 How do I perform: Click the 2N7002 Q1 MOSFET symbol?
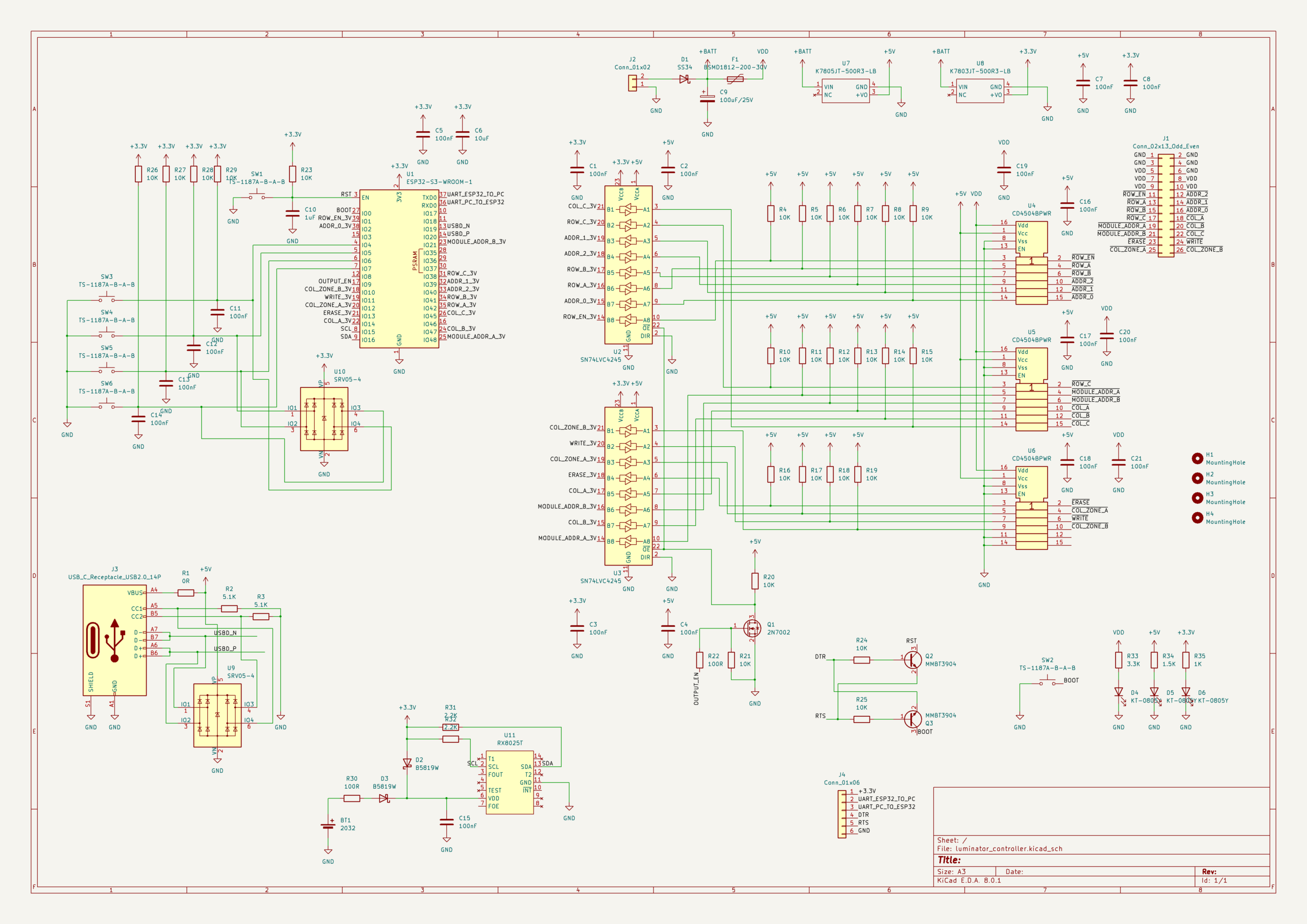pos(752,628)
